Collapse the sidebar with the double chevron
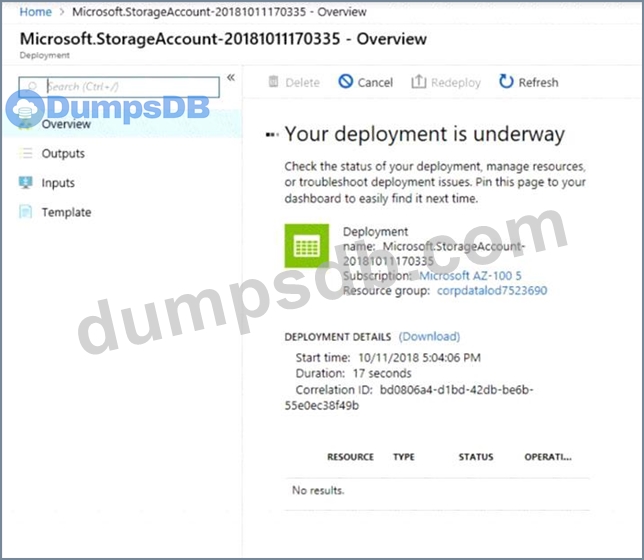The image size is (644, 560). coord(230,78)
